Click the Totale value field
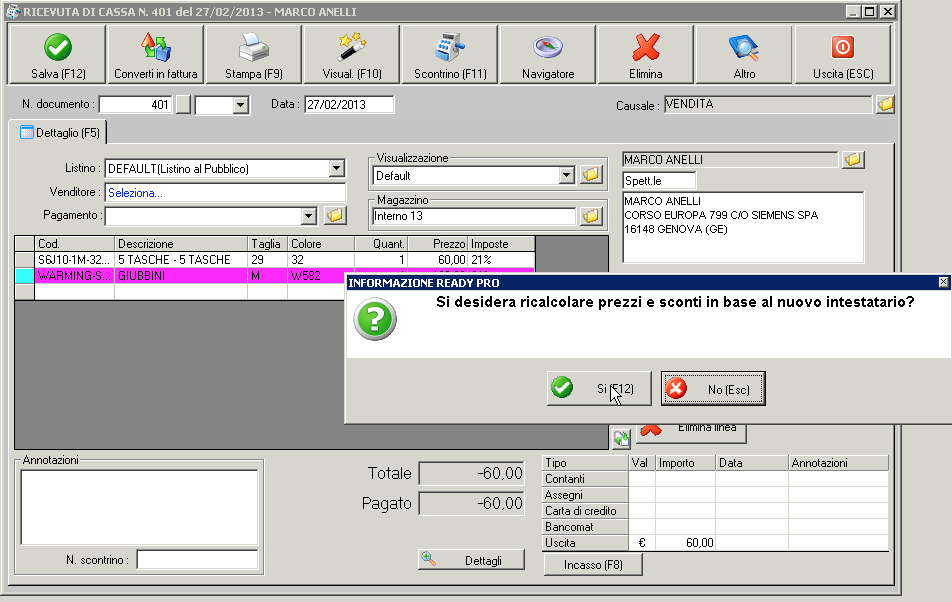This screenshot has width=952, height=602. pyautogui.click(x=472, y=473)
